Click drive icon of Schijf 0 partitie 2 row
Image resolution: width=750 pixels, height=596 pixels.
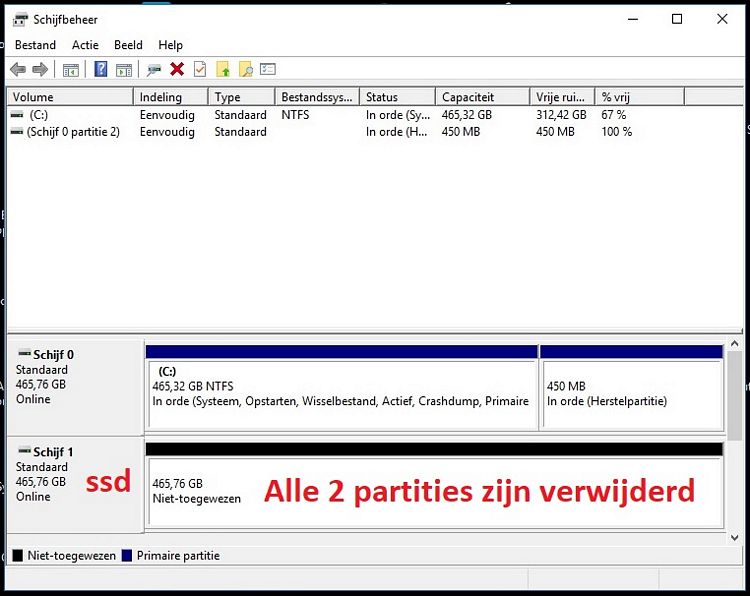(17, 132)
